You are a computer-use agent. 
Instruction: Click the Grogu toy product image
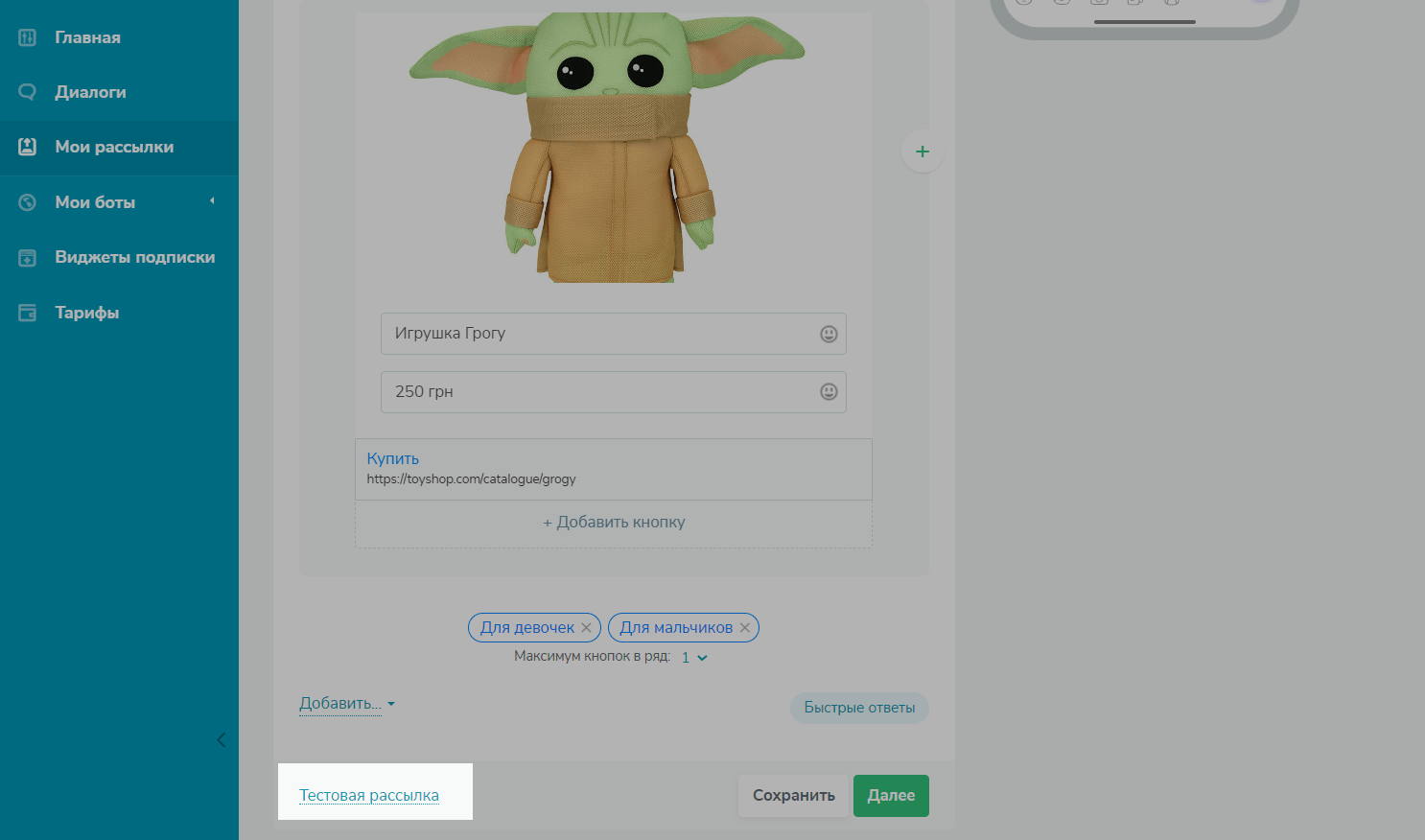click(610, 149)
